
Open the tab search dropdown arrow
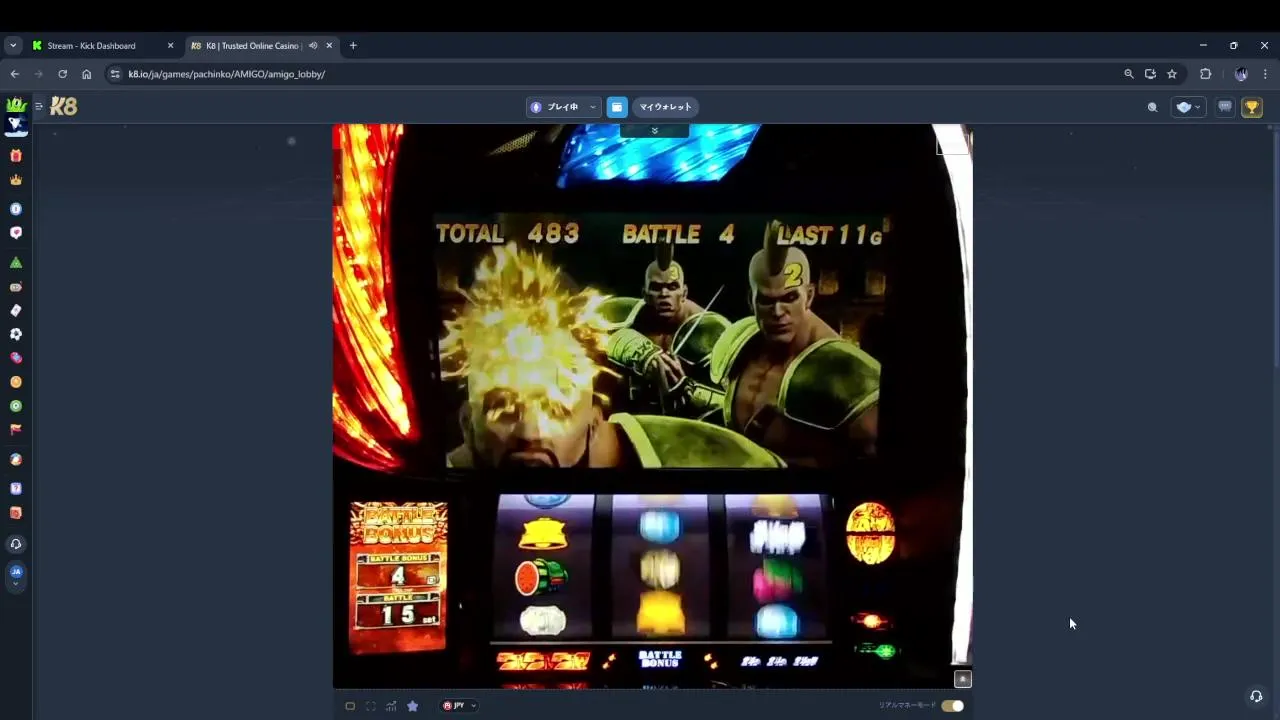(13, 46)
